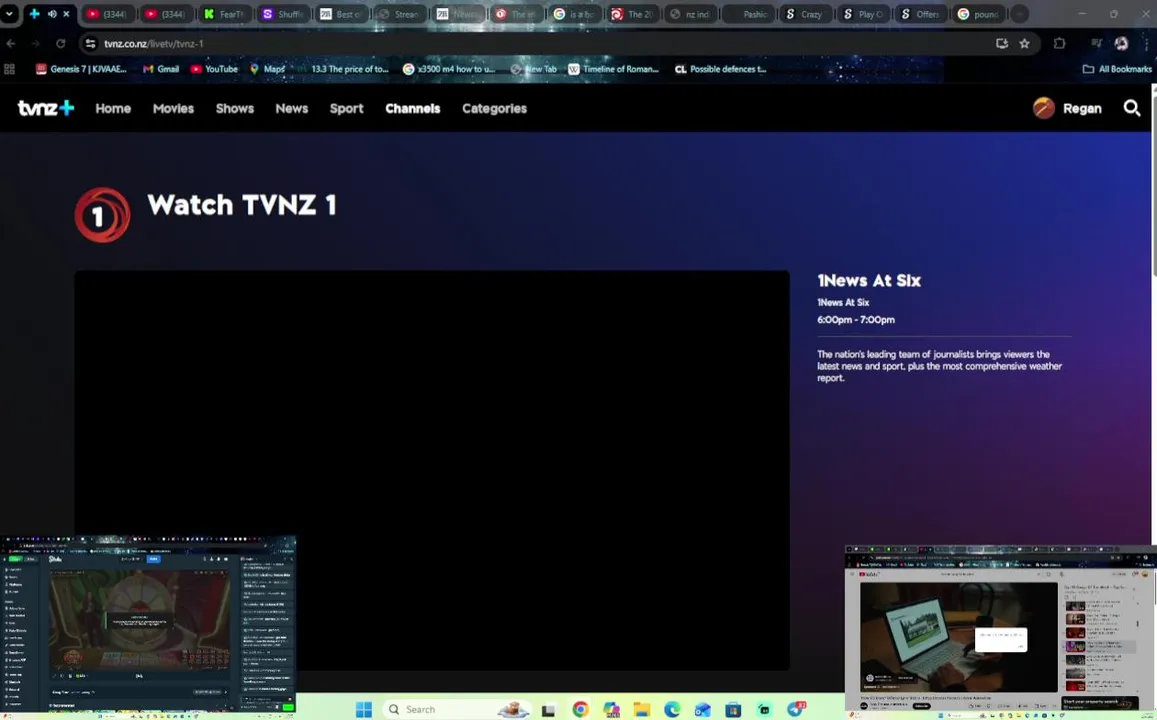Click the cast/install icon in address bar
The image size is (1157, 720).
(1001, 44)
